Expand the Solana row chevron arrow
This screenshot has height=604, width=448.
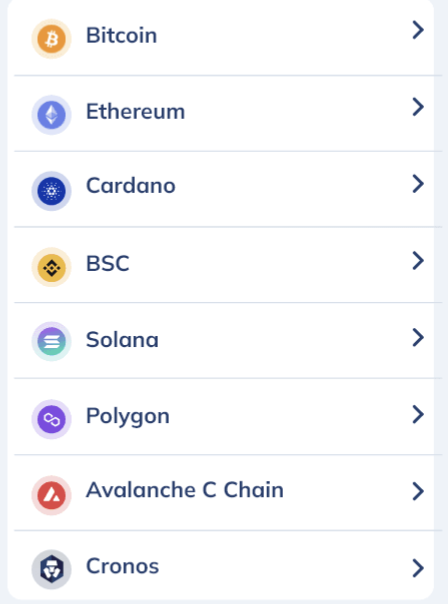pyautogui.click(x=418, y=337)
